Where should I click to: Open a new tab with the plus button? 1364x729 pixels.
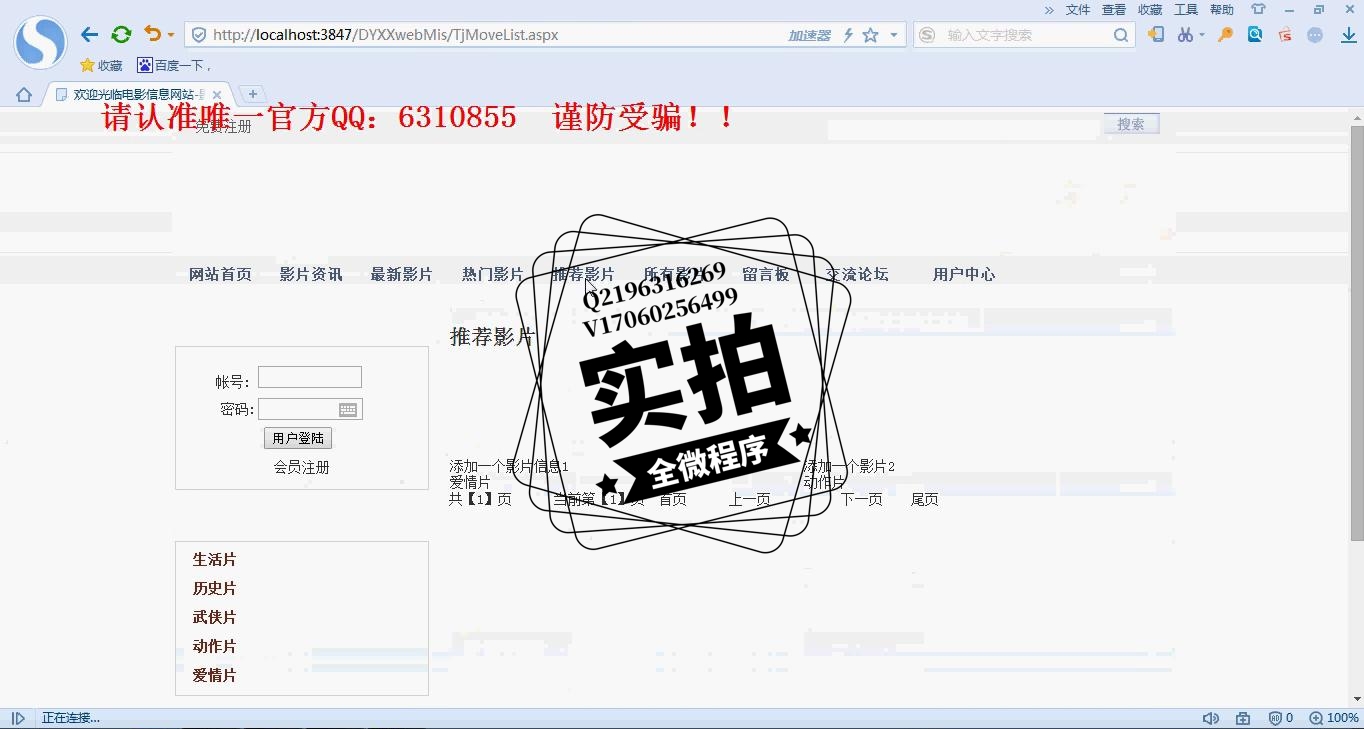[252, 94]
